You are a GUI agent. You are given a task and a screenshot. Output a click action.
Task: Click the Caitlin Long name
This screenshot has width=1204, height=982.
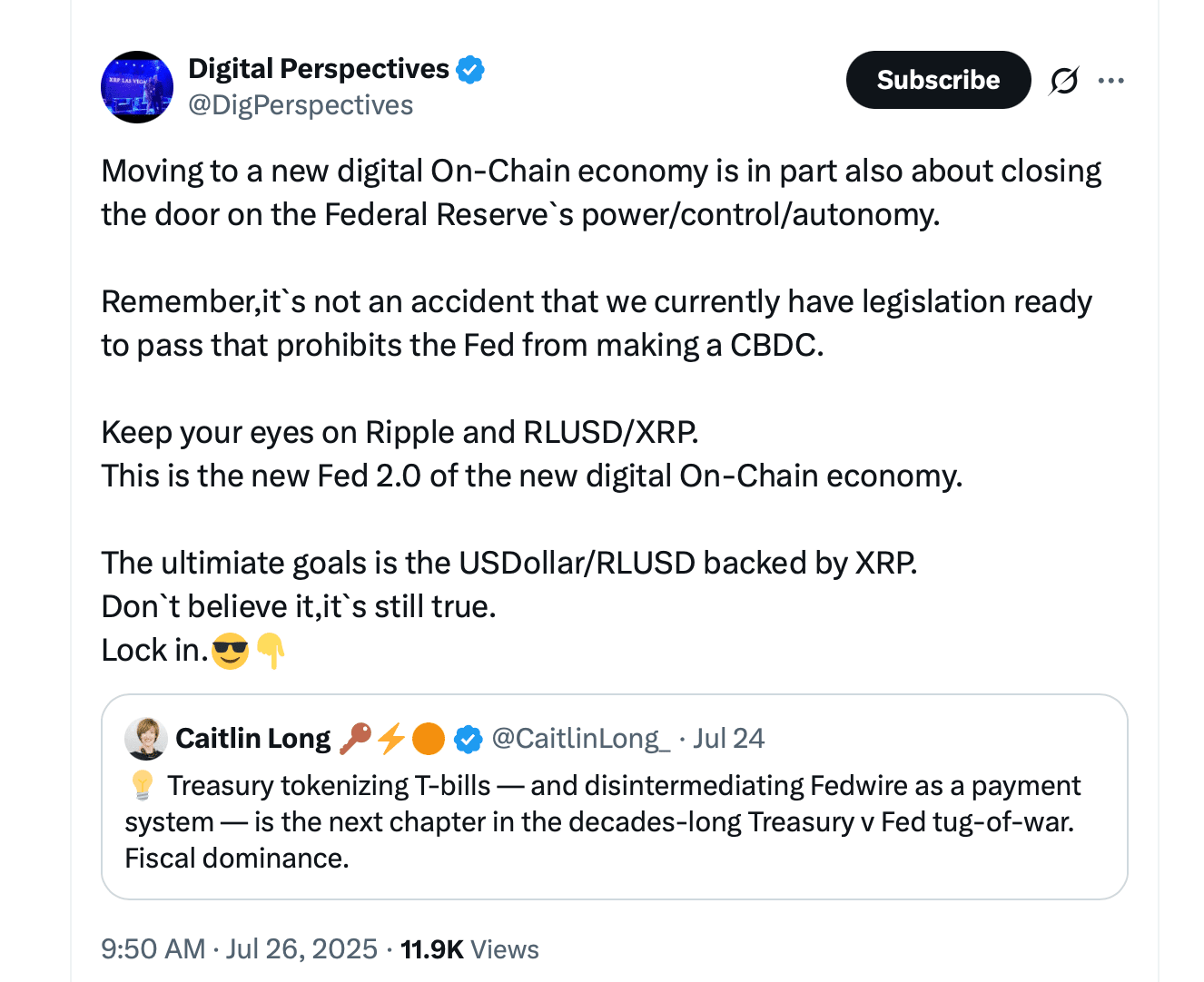[x=253, y=739]
